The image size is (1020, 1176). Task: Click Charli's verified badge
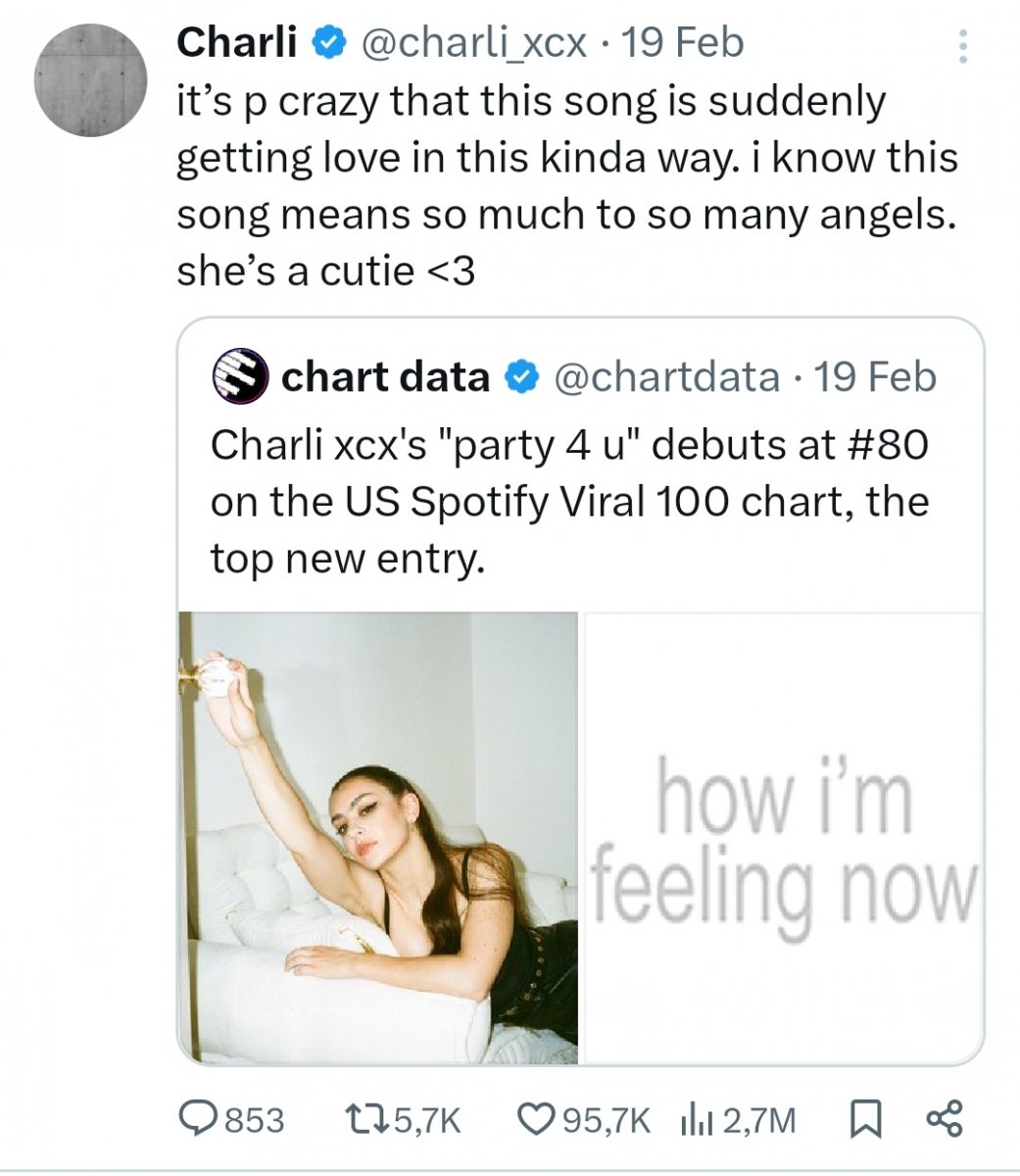coord(326,43)
